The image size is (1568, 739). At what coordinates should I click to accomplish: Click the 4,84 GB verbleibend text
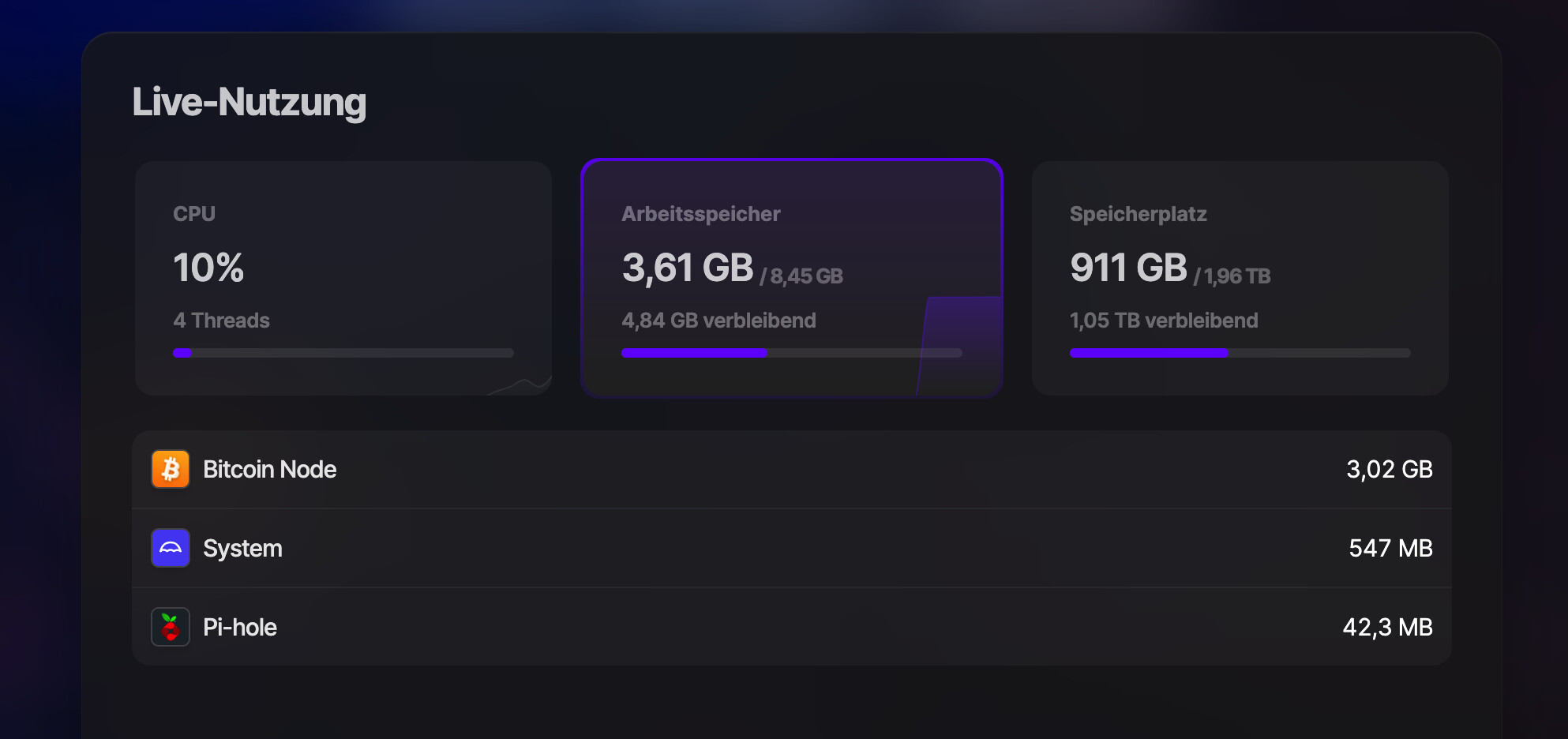coord(718,321)
